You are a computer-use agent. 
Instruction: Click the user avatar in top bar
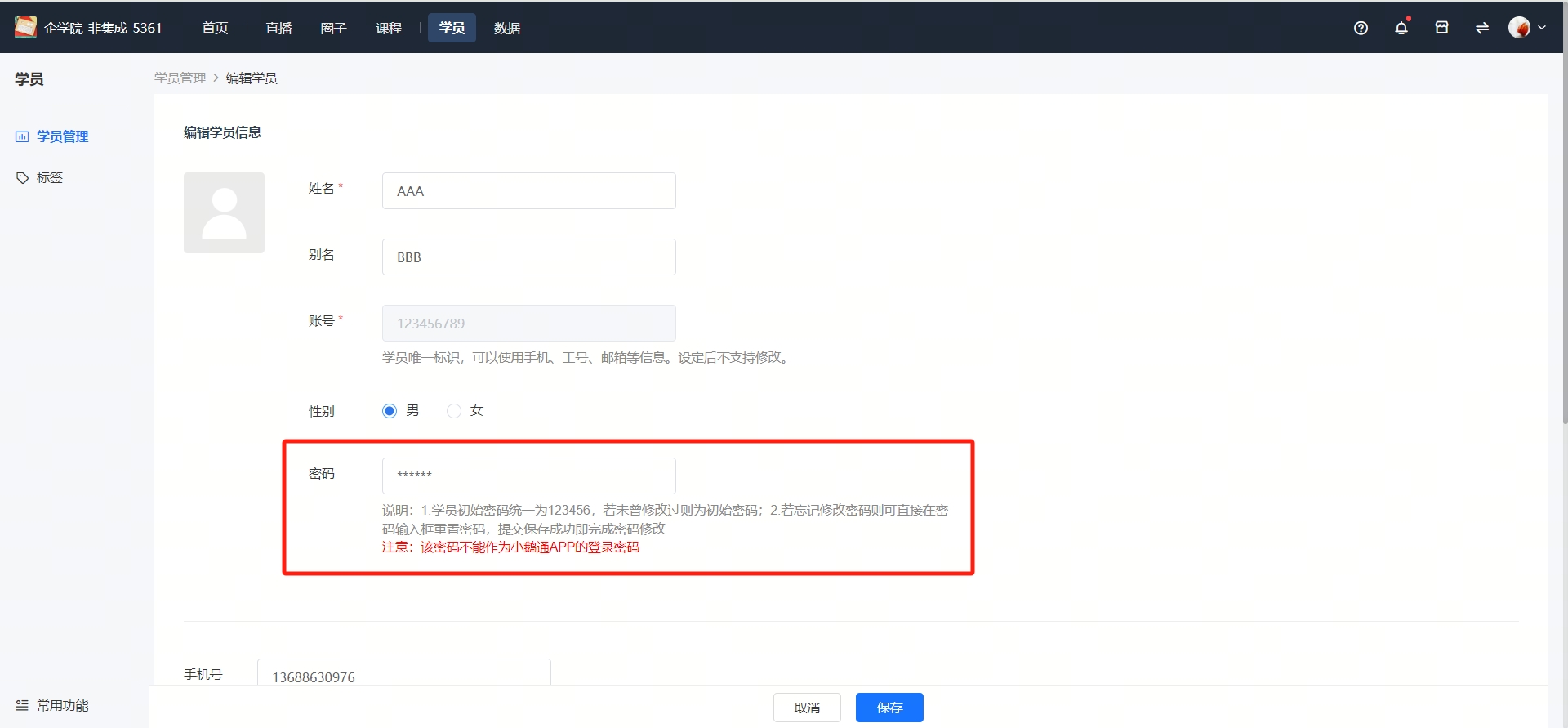[x=1519, y=28]
